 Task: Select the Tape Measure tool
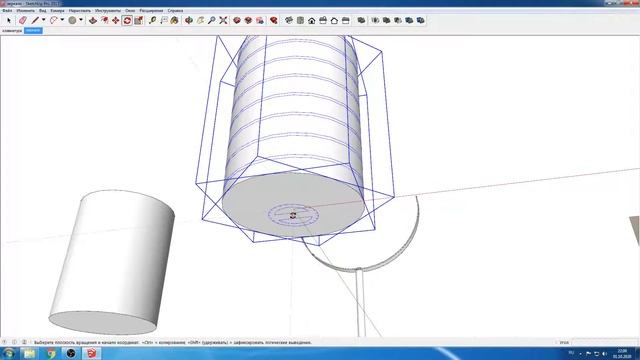(153, 20)
